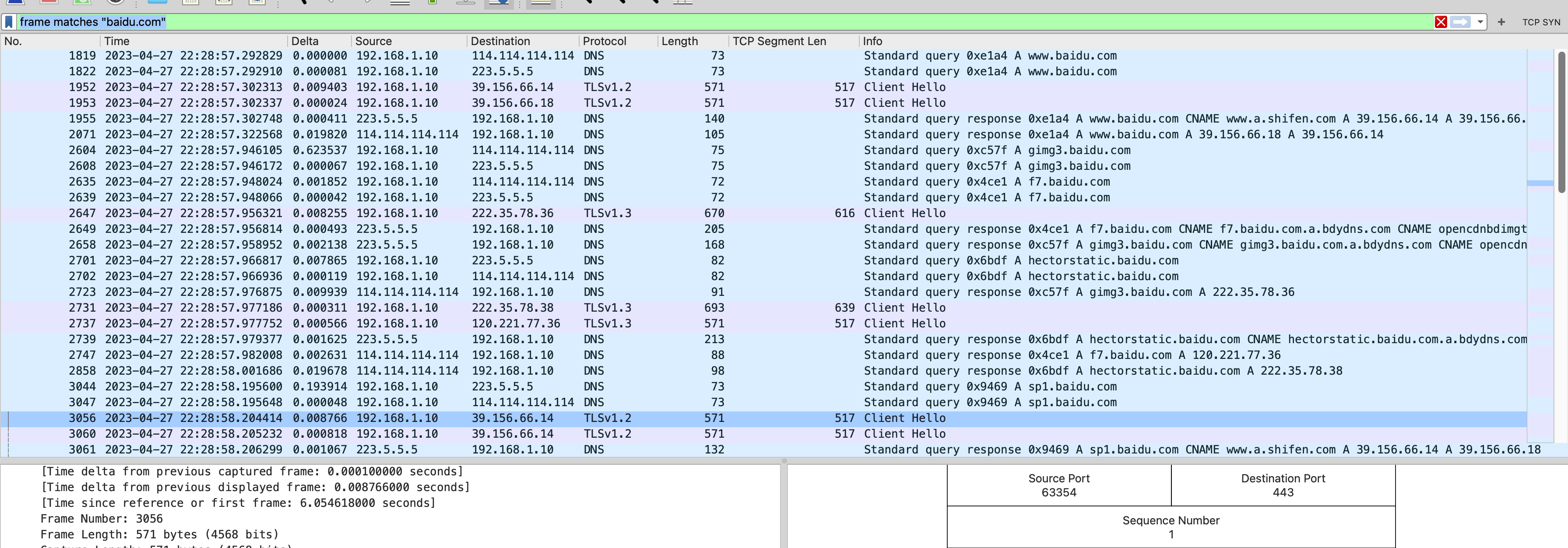This screenshot has height=548, width=1568.
Task: Go to the previous packet with the back arrow icon
Action: [331, 3]
